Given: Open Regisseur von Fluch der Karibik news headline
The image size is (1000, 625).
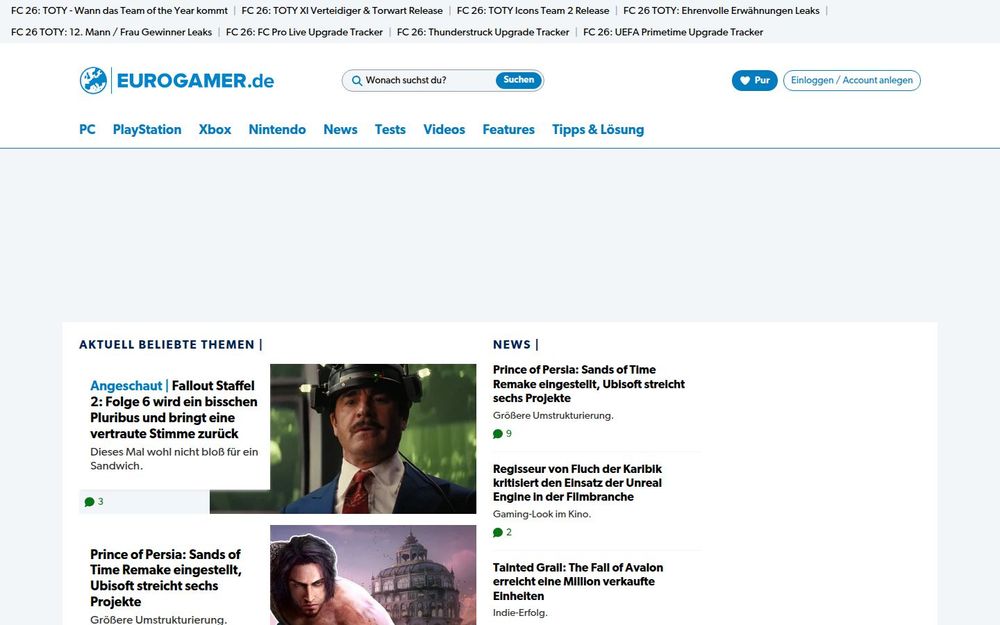Looking at the screenshot, I should tap(577, 483).
